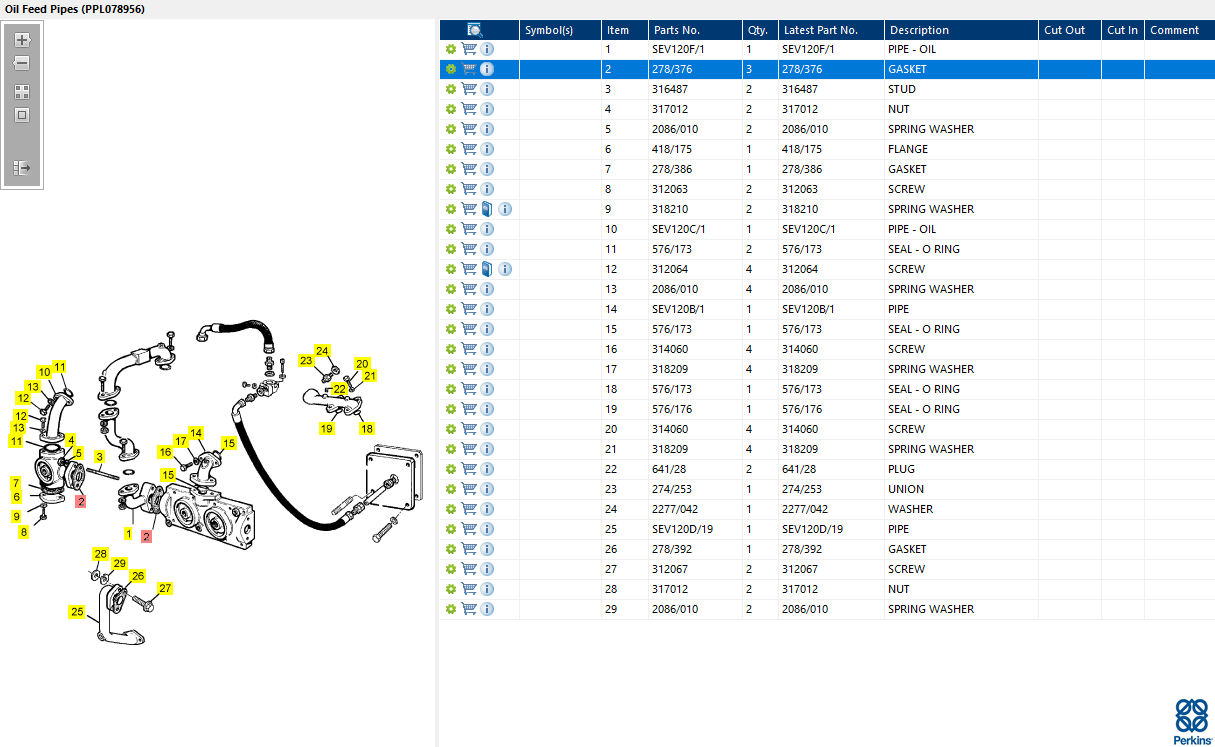This screenshot has height=747, width=1215.
Task: Select callout 19 on the diagram
Action: (x=327, y=428)
